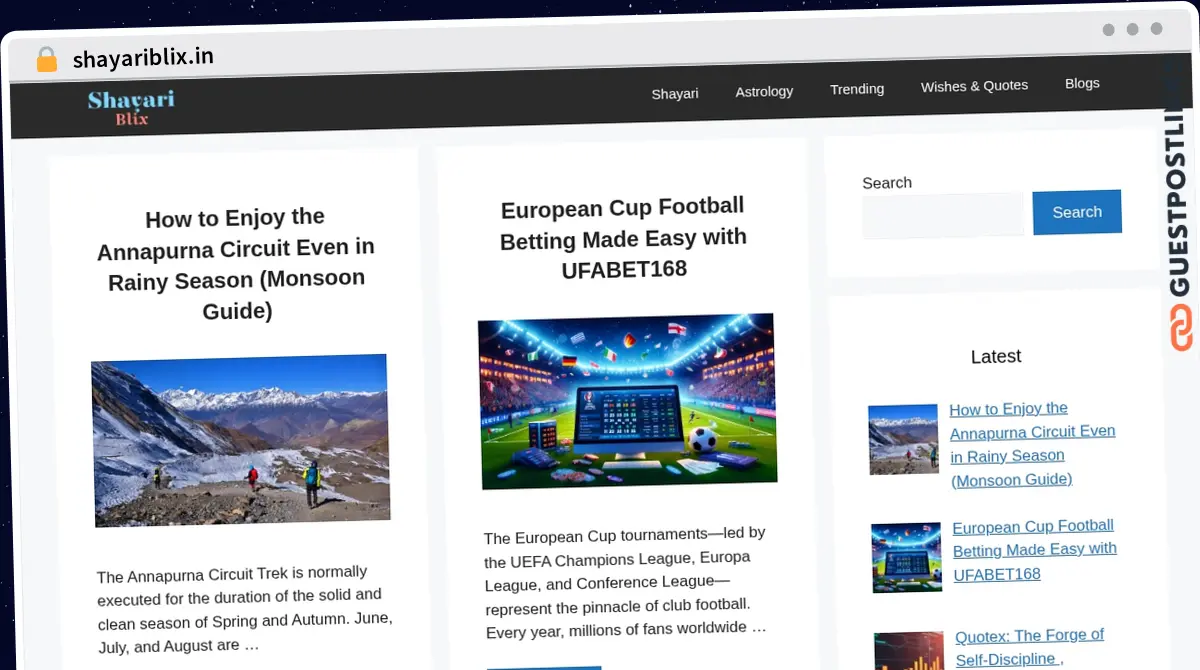Image resolution: width=1200 pixels, height=670 pixels.
Task: Open Annapurna Circuit article headline
Action: [236, 264]
